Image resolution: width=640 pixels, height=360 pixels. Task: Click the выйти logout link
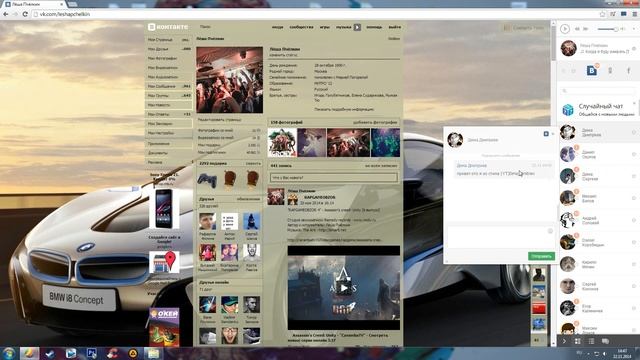394,27
